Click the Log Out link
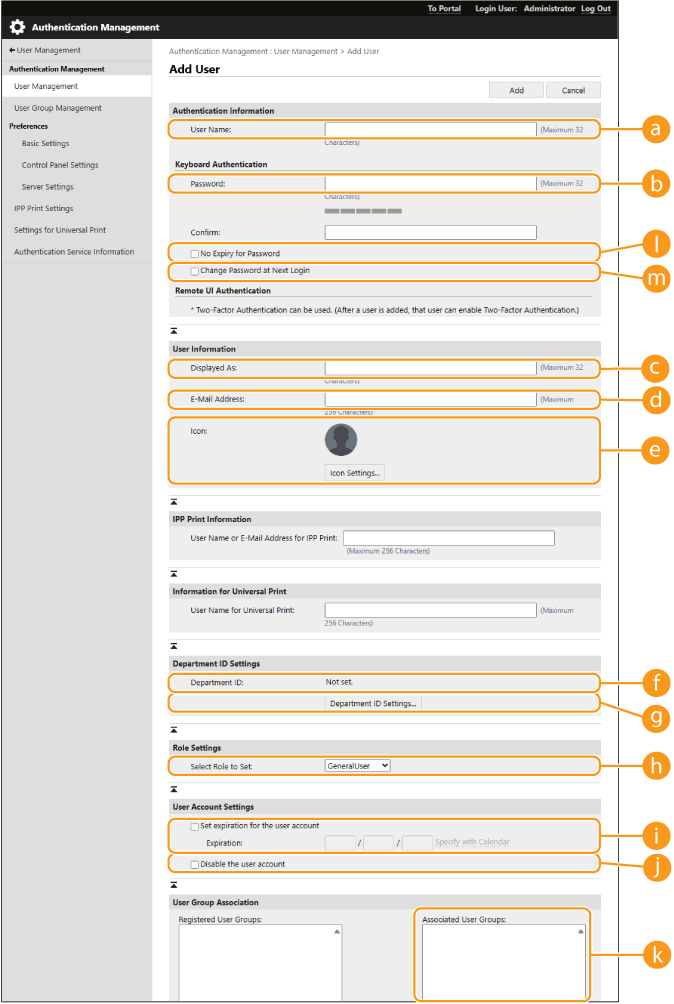Viewport: 674px width, 1004px height. [x=595, y=8]
